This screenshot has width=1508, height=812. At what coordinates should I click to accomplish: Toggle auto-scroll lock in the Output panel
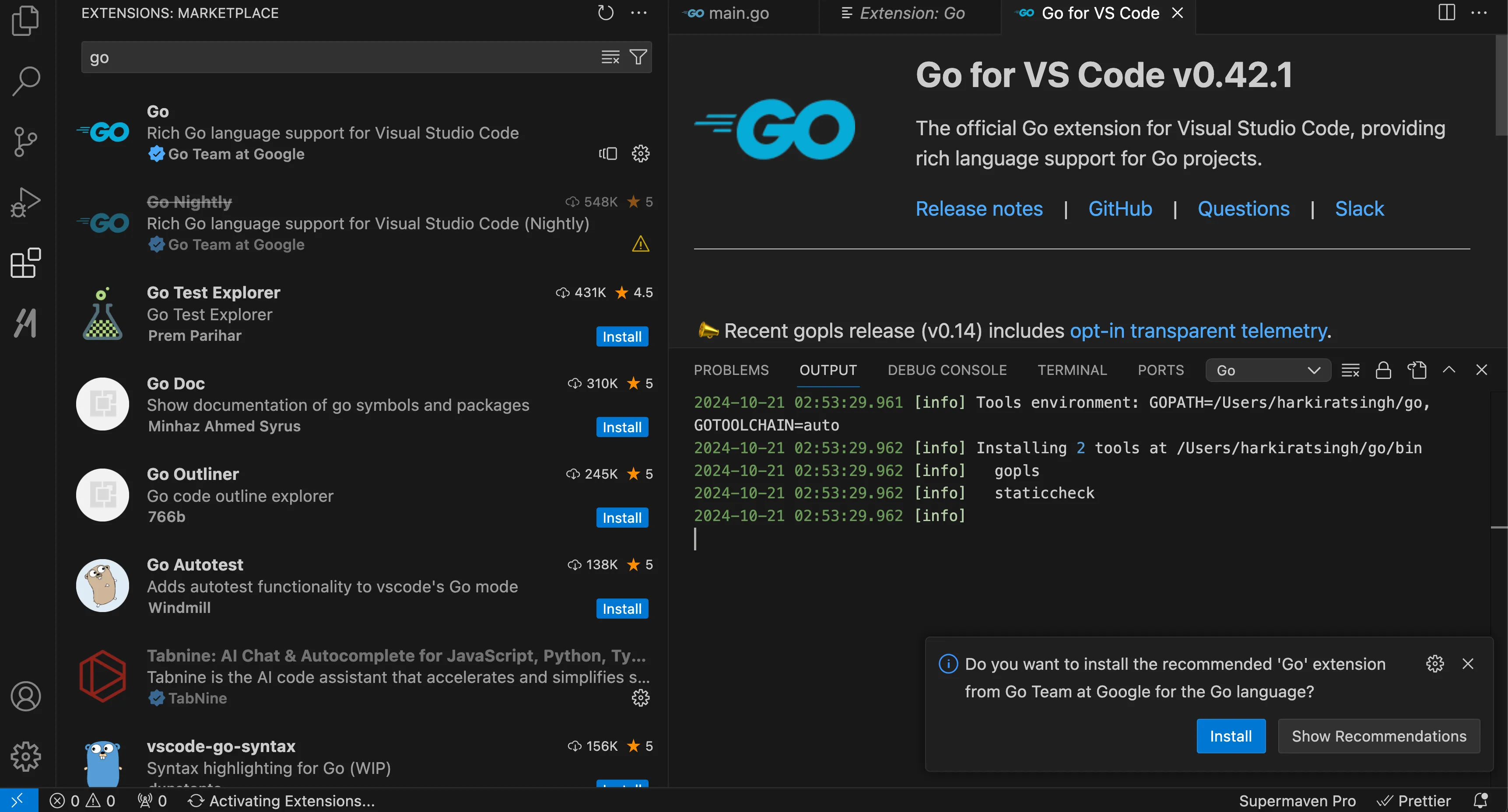pyautogui.click(x=1383, y=369)
